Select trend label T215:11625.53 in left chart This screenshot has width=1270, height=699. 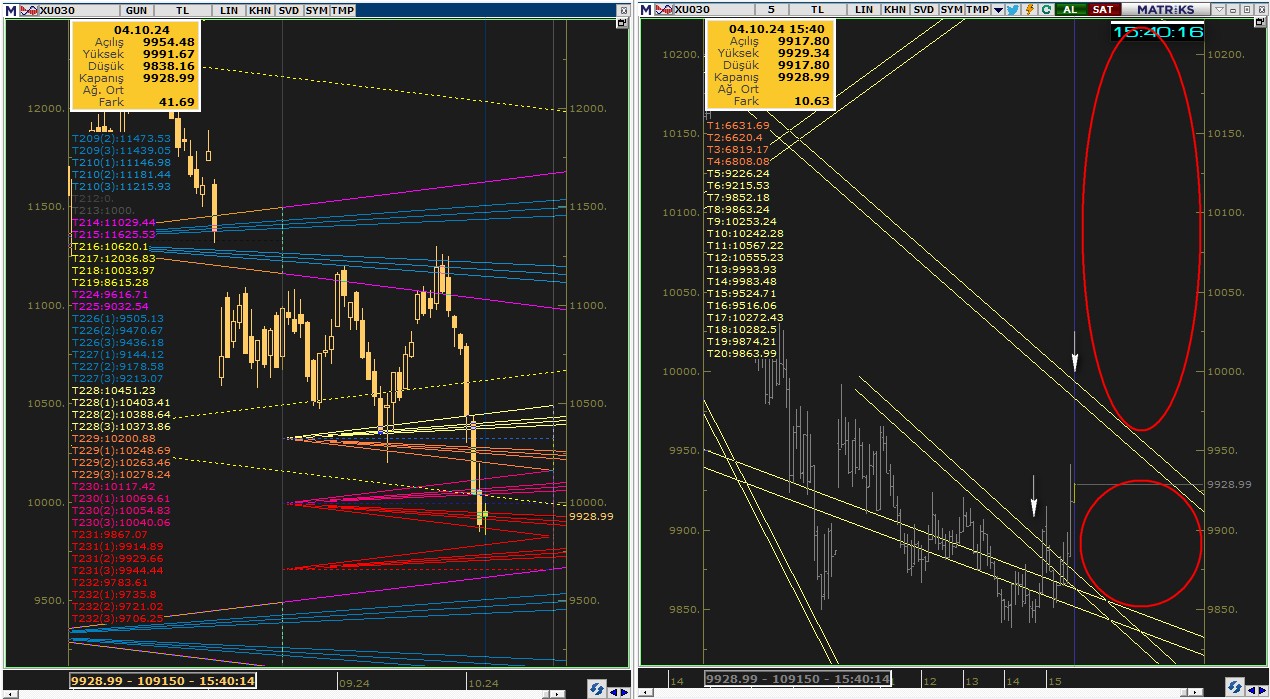pos(113,234)
